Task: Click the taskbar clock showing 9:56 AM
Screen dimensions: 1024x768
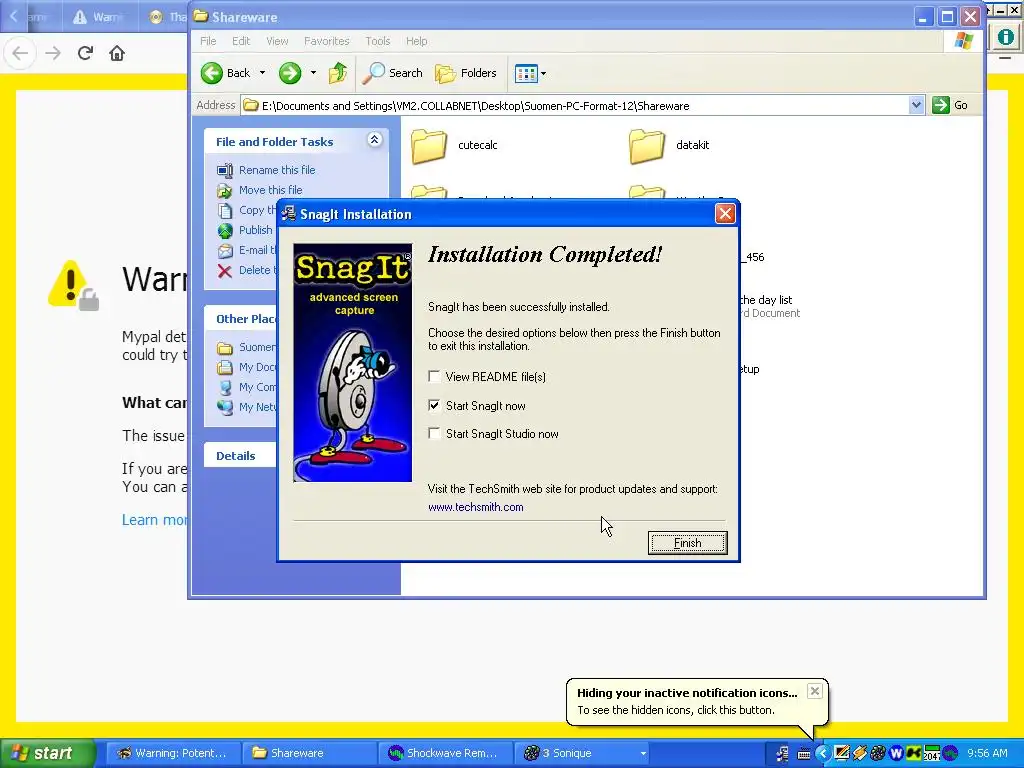Action: pyautogui.click(x=987, y=753)
